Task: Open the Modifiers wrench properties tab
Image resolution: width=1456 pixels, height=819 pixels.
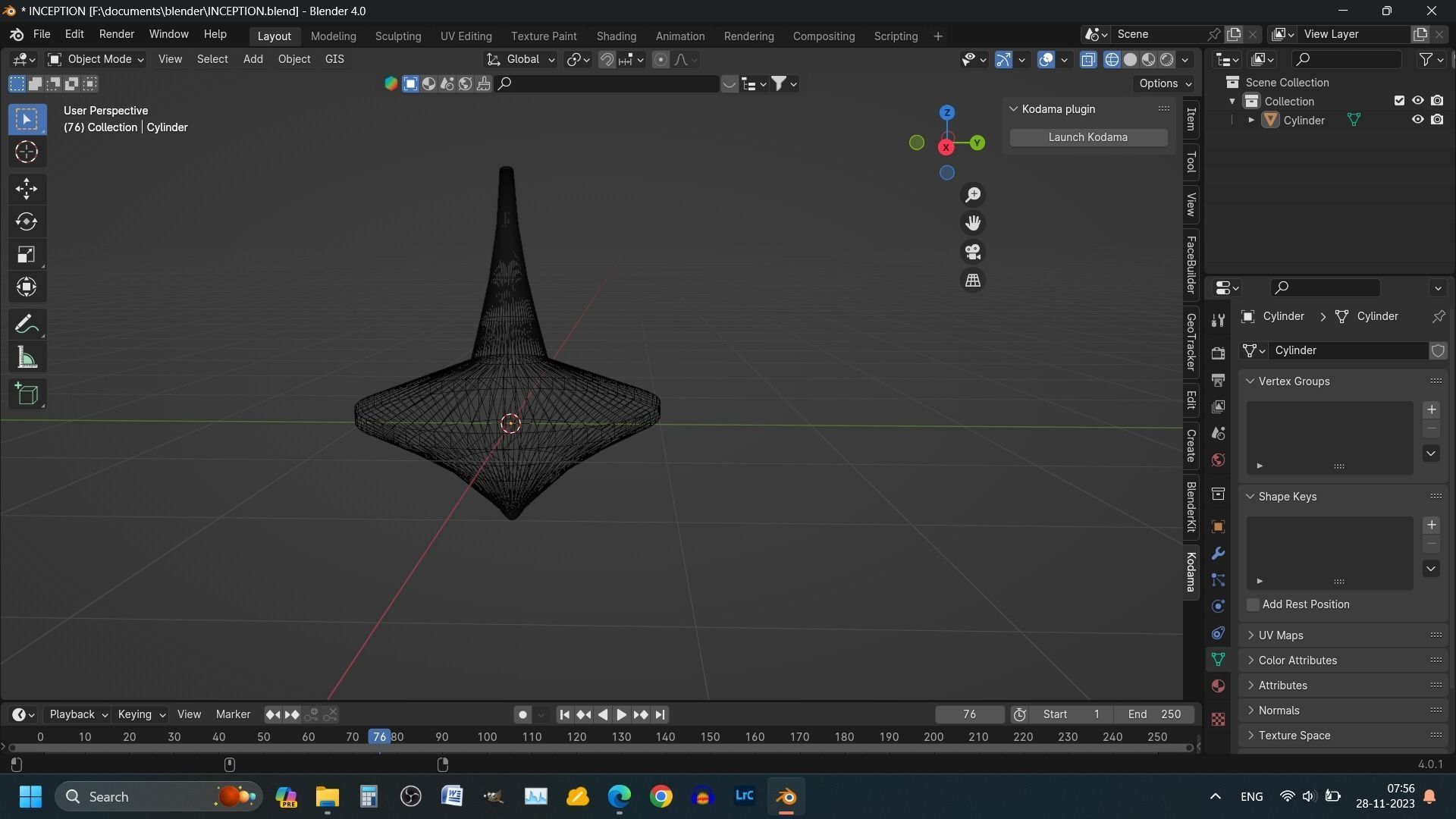Action: (1218, 554)
